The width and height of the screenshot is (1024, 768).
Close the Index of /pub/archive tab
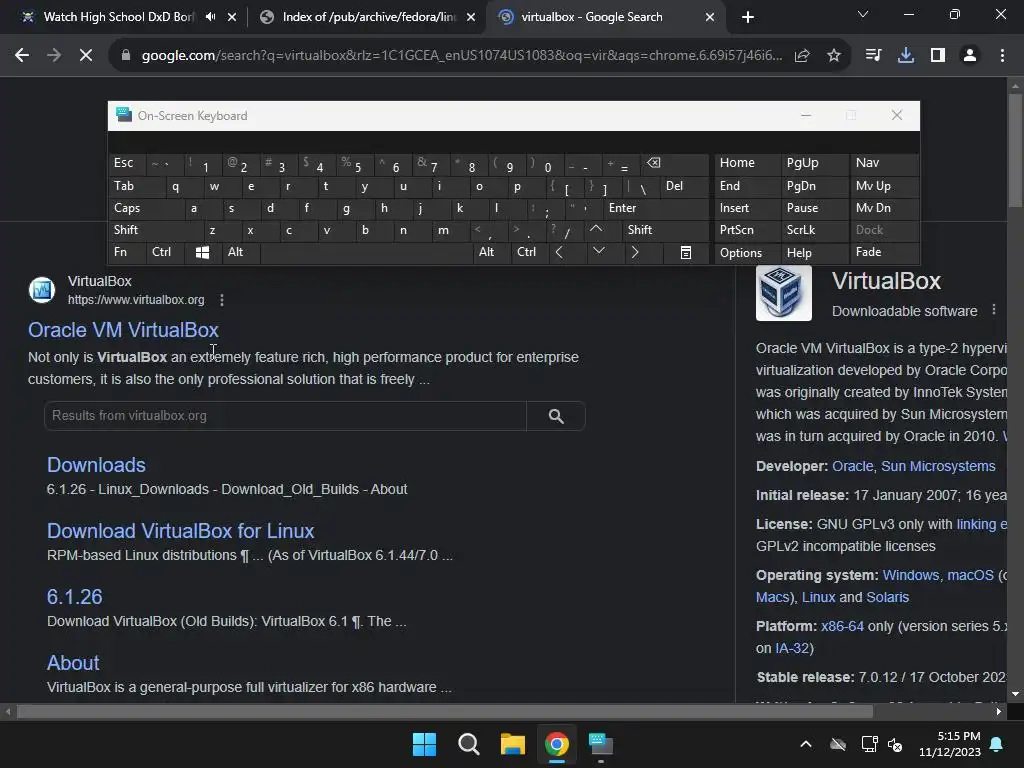tap(471, 18)
